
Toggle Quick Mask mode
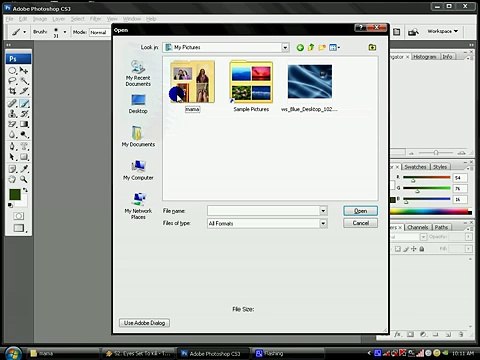click(x=19, y=216)
